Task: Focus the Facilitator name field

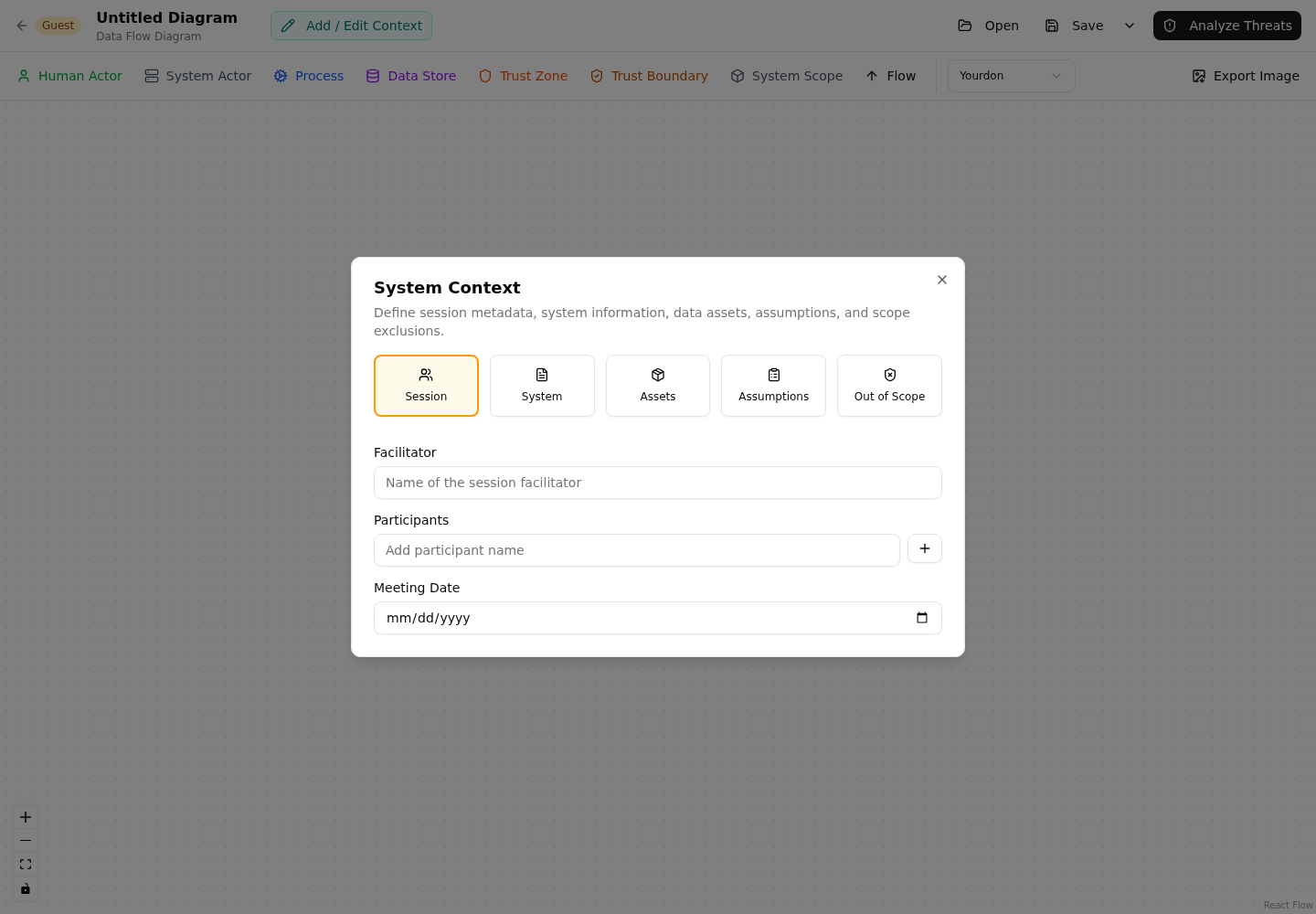Action: click(658, 483)
